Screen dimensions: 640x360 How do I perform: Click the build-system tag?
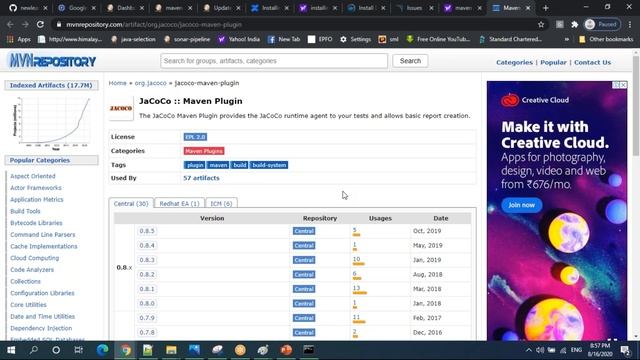pos(269,165)
